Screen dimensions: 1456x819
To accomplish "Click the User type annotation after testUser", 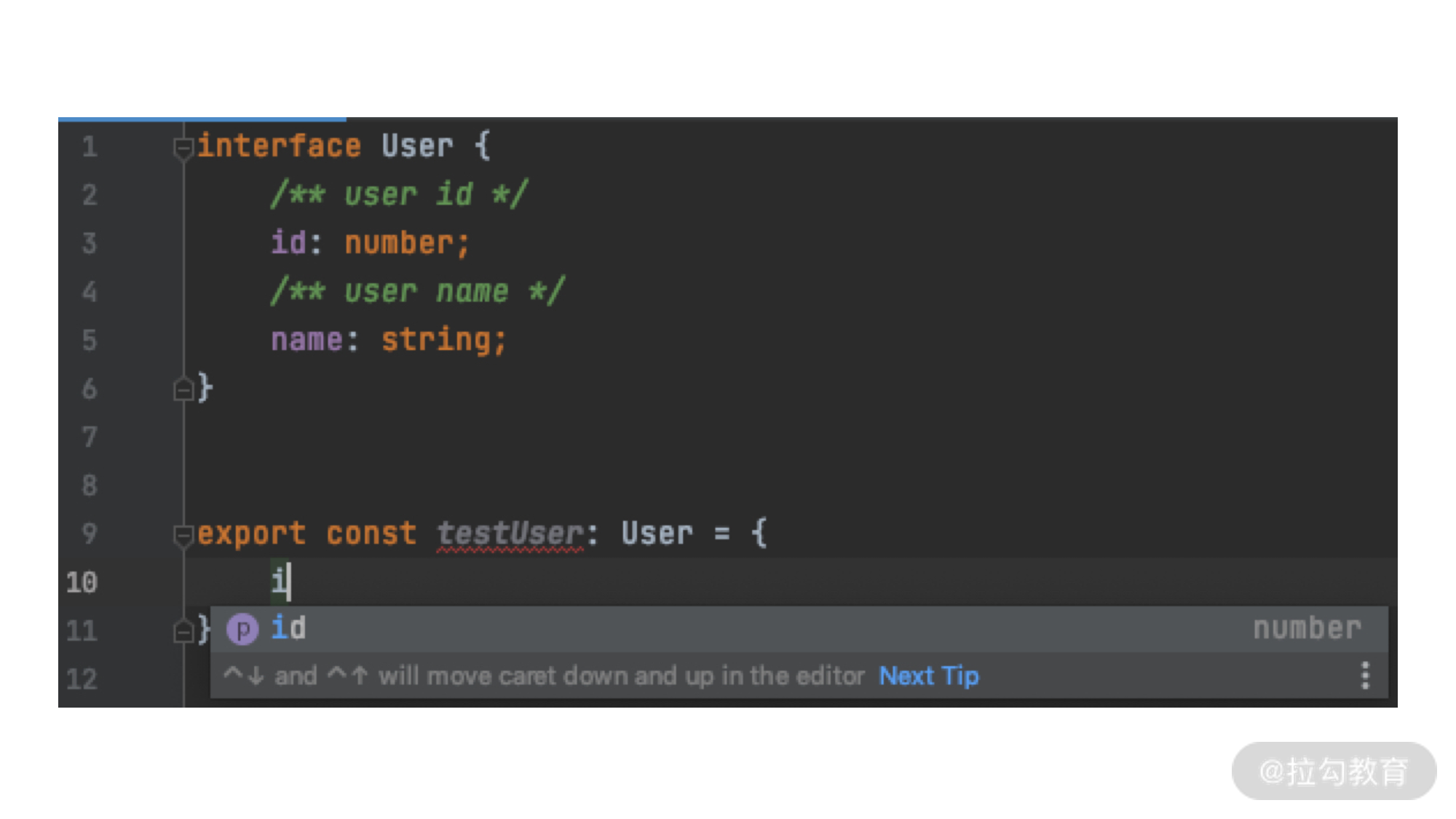I will tap(657, 534).
